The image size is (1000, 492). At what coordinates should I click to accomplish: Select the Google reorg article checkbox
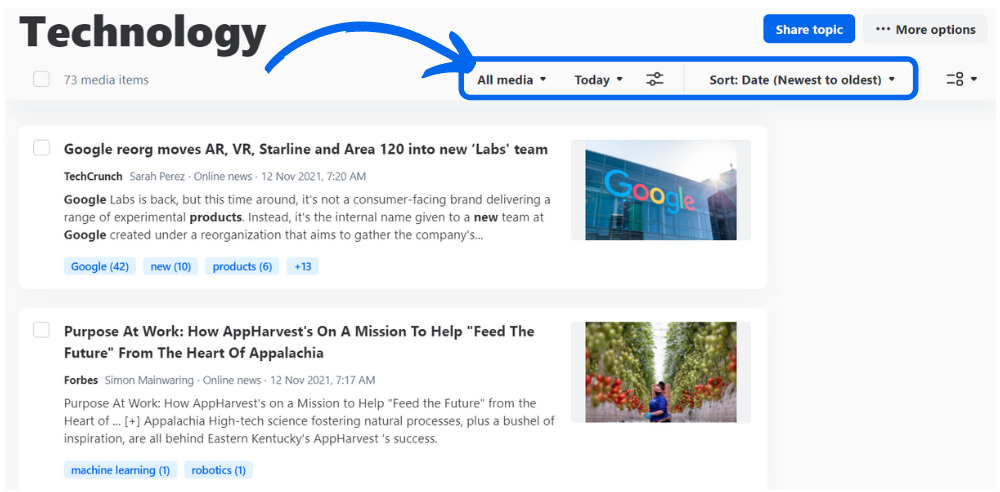tap(41, 148)
